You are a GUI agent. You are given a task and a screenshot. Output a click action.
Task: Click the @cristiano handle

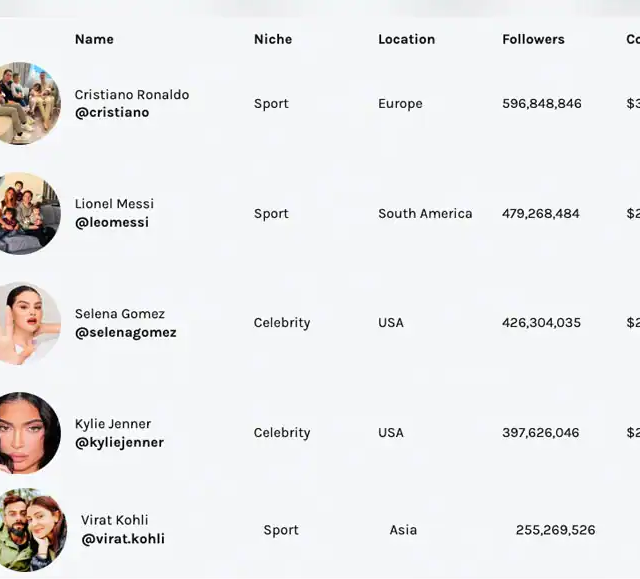[x=112, y=113]
